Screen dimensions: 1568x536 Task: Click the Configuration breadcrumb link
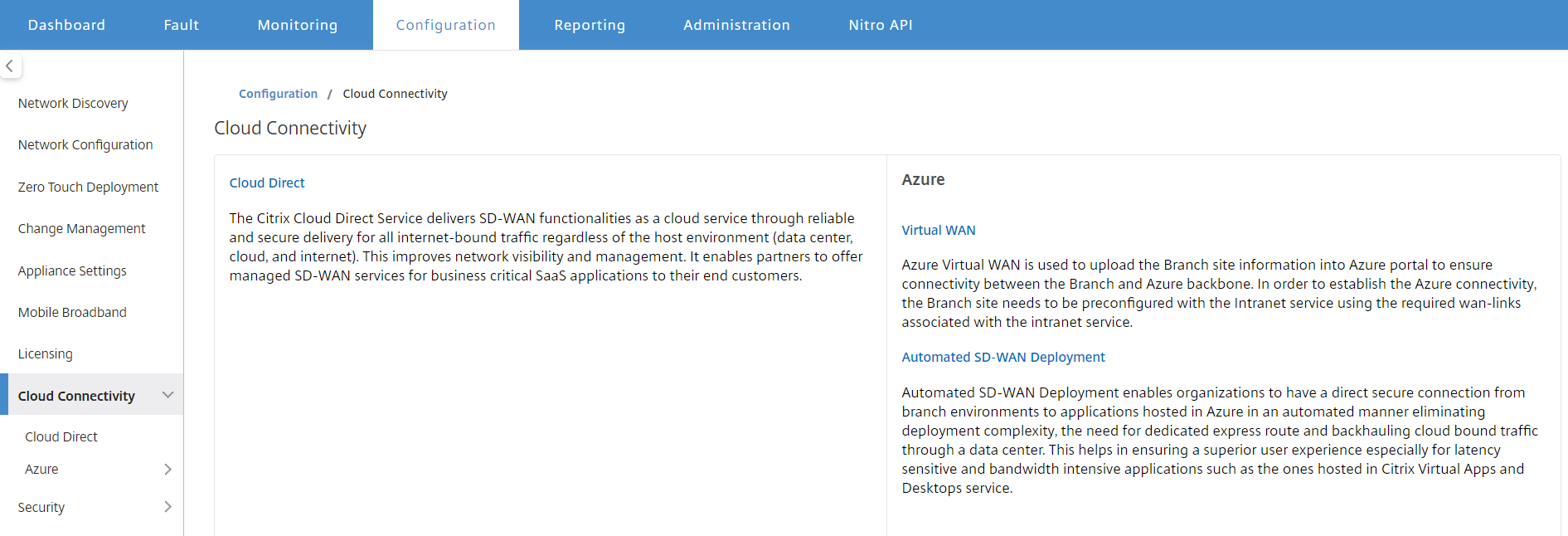coord(278,94)
